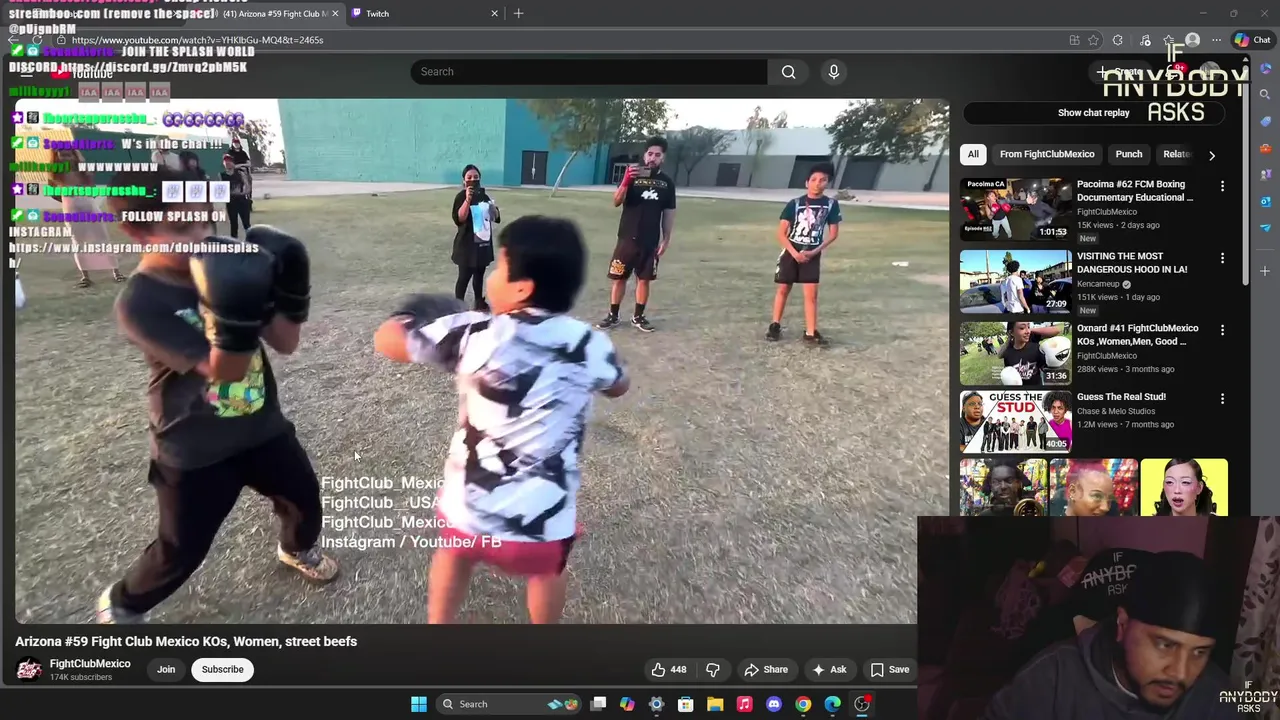Click the YouTube search magnifier button
The image size is (1280, 720).
tap(788, 72)
